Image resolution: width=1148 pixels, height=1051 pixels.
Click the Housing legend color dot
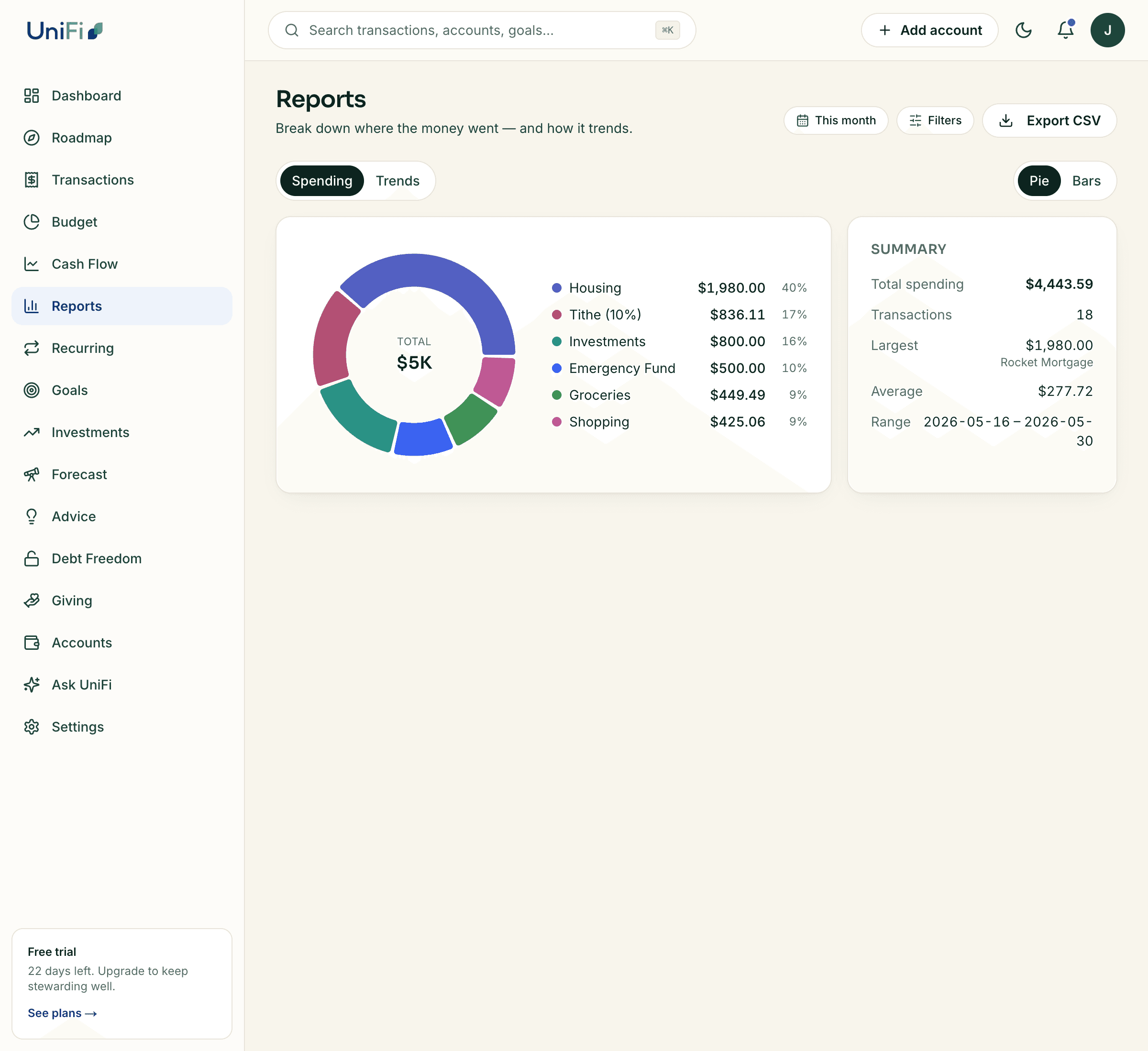(556, 288)
